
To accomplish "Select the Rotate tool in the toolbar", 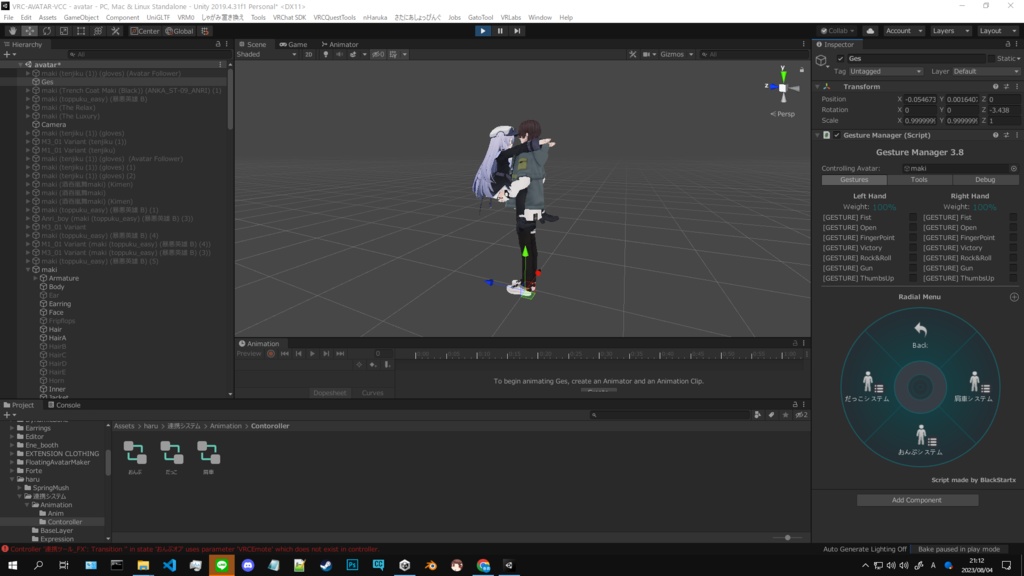I will (47, 30).
